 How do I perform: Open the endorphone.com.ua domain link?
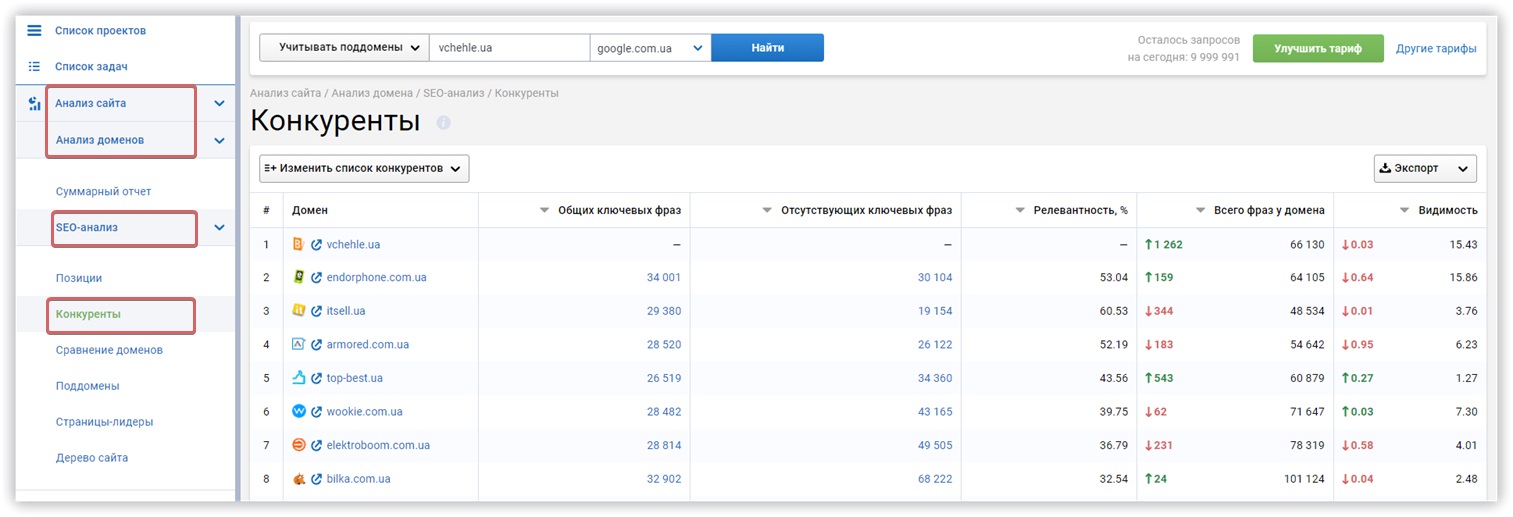click(377, 277)
